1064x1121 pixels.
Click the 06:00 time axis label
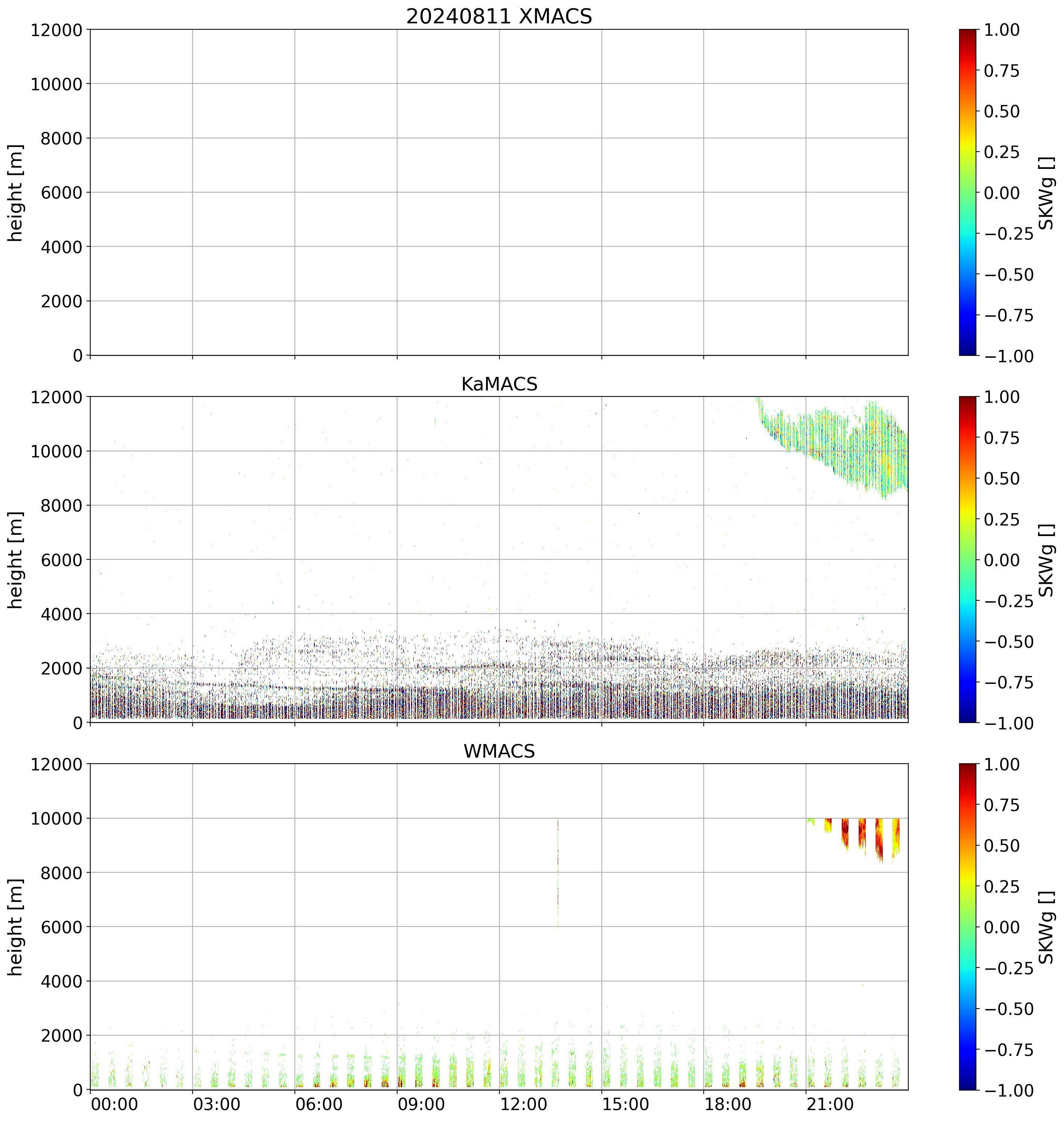(319, 1104)
